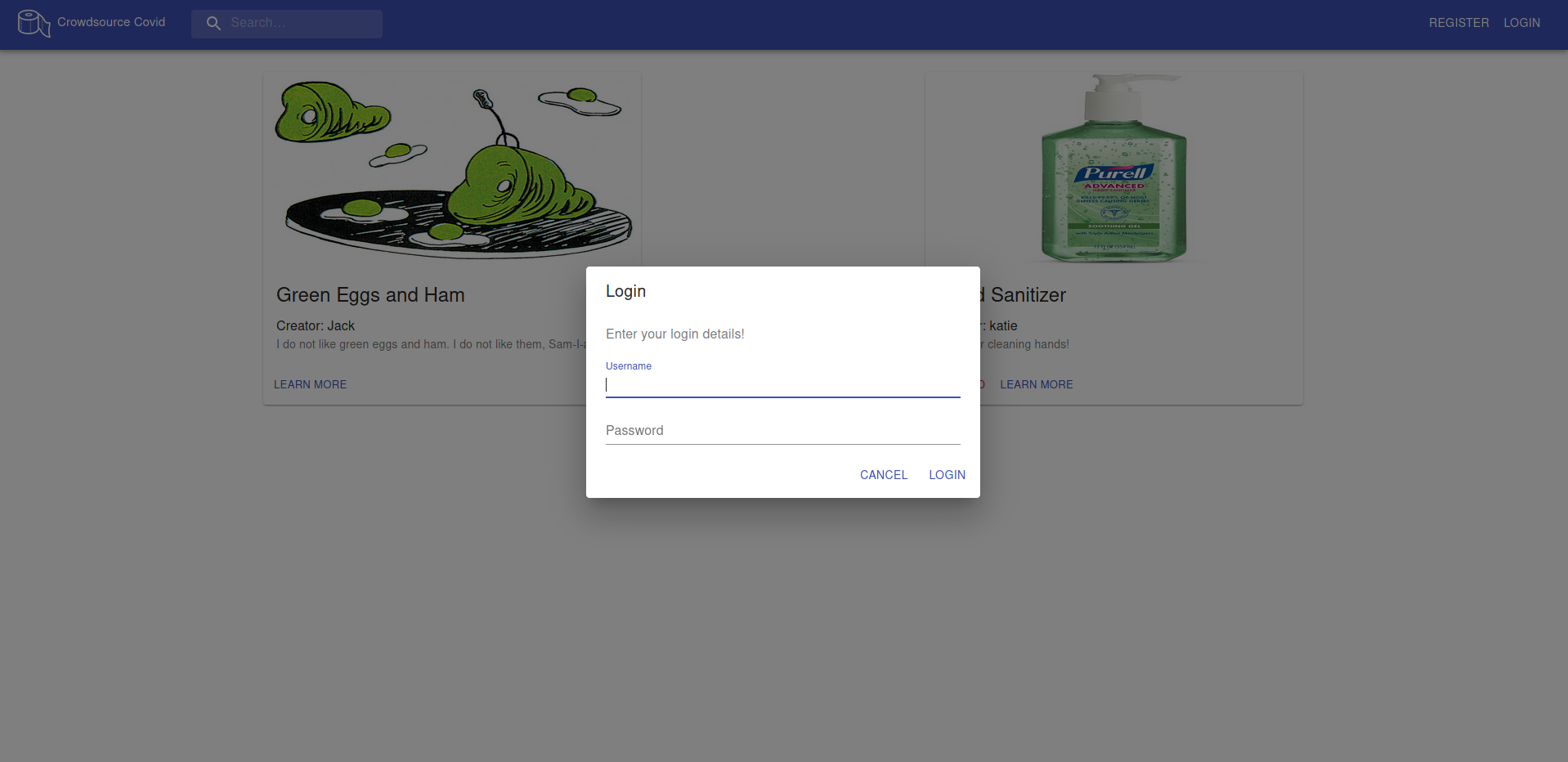
Task: Submit with the dialog's LOGIN button
Action: (x=947, y=475)
